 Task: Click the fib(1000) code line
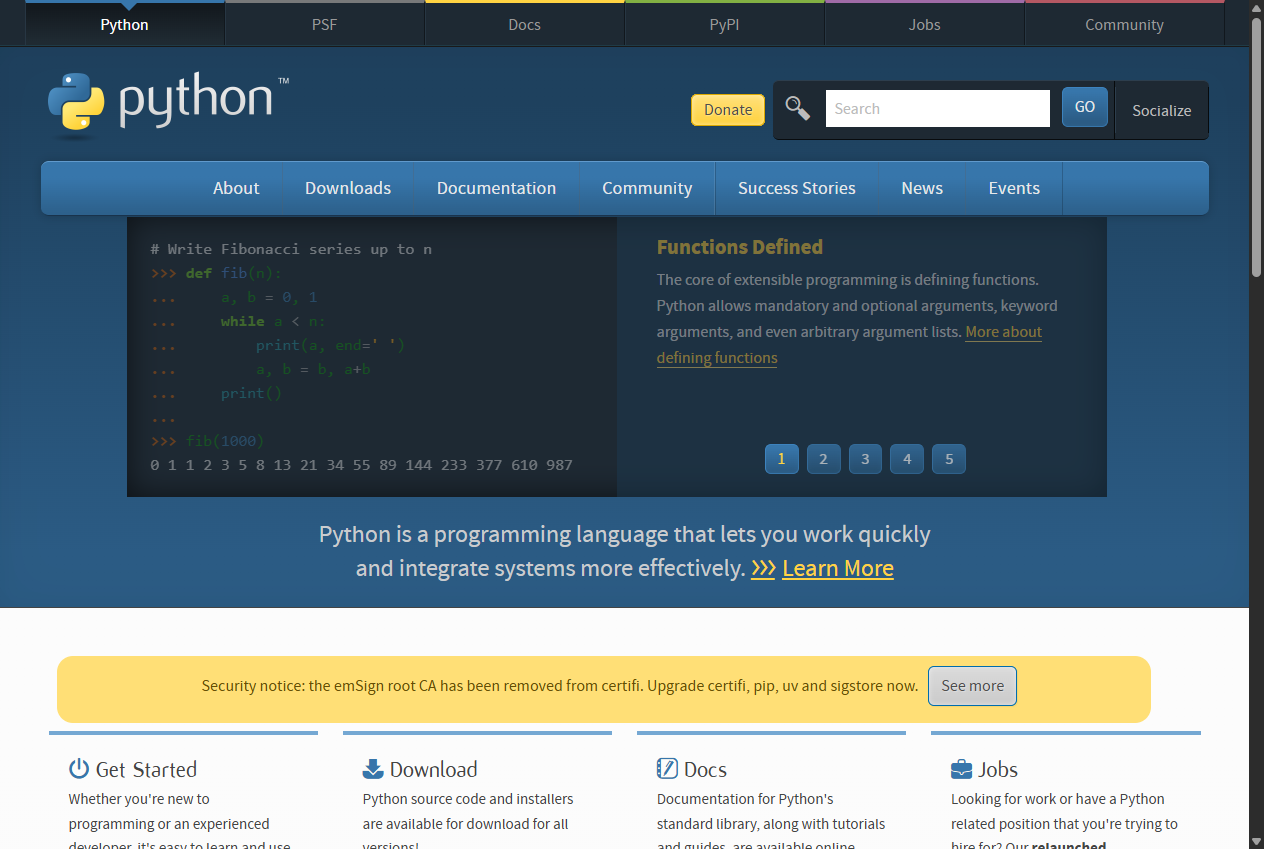207,441
